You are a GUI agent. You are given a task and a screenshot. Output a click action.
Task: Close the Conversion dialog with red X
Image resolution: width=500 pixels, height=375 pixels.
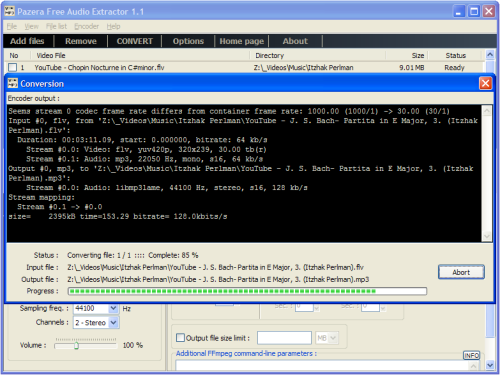[x=485, y=83]
